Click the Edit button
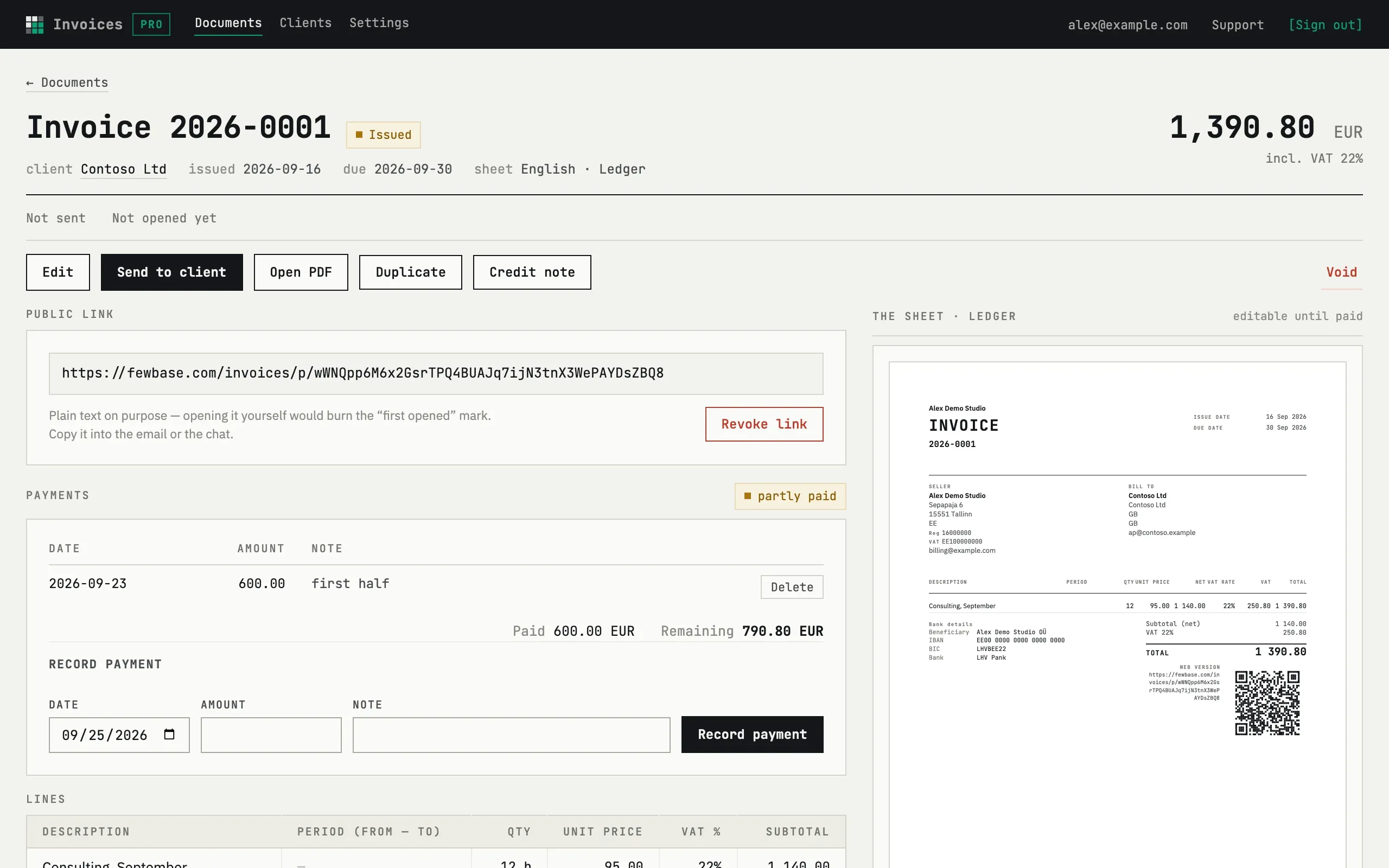 click(x=58, y=272)
